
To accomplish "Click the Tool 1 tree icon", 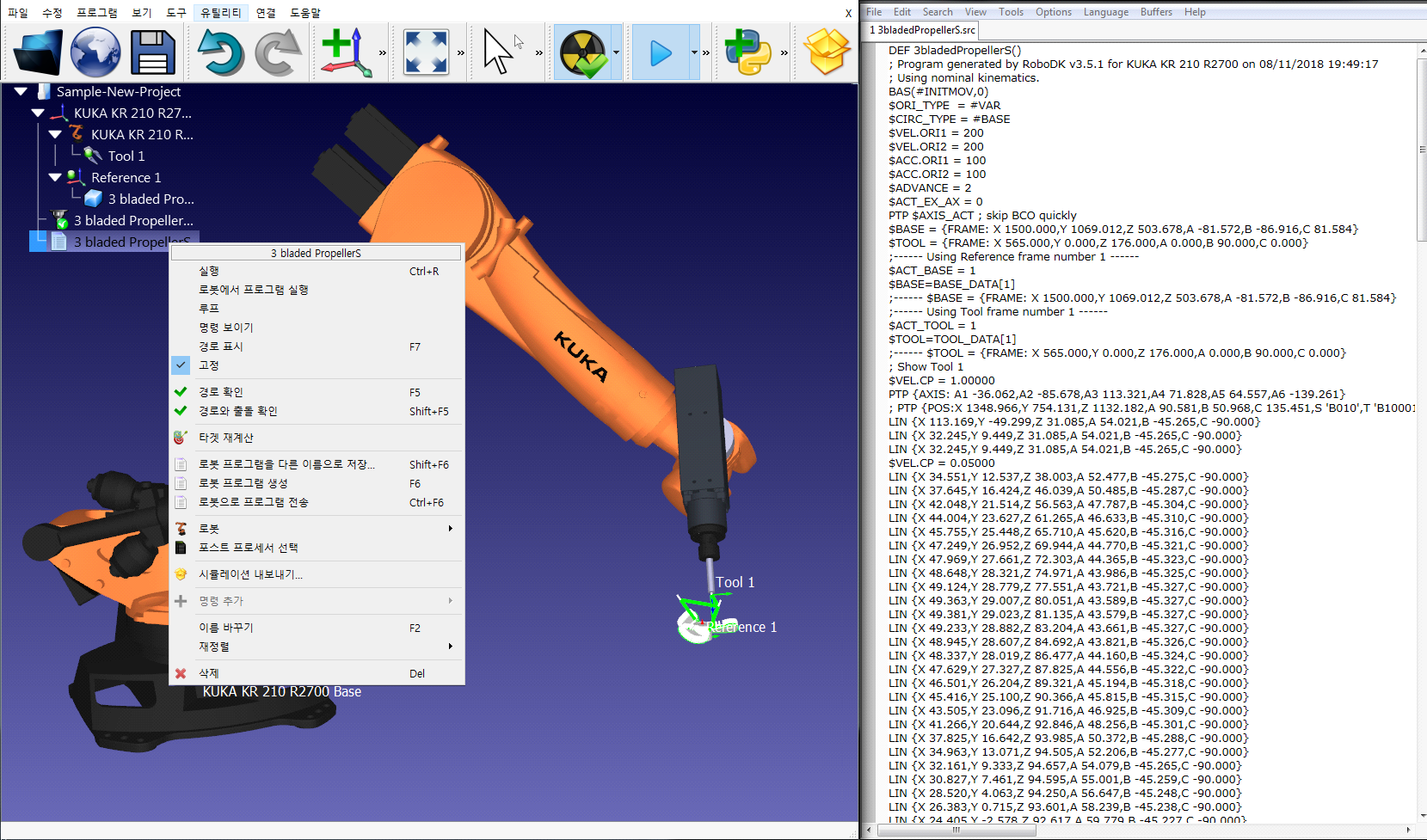I will coord(93,156).
